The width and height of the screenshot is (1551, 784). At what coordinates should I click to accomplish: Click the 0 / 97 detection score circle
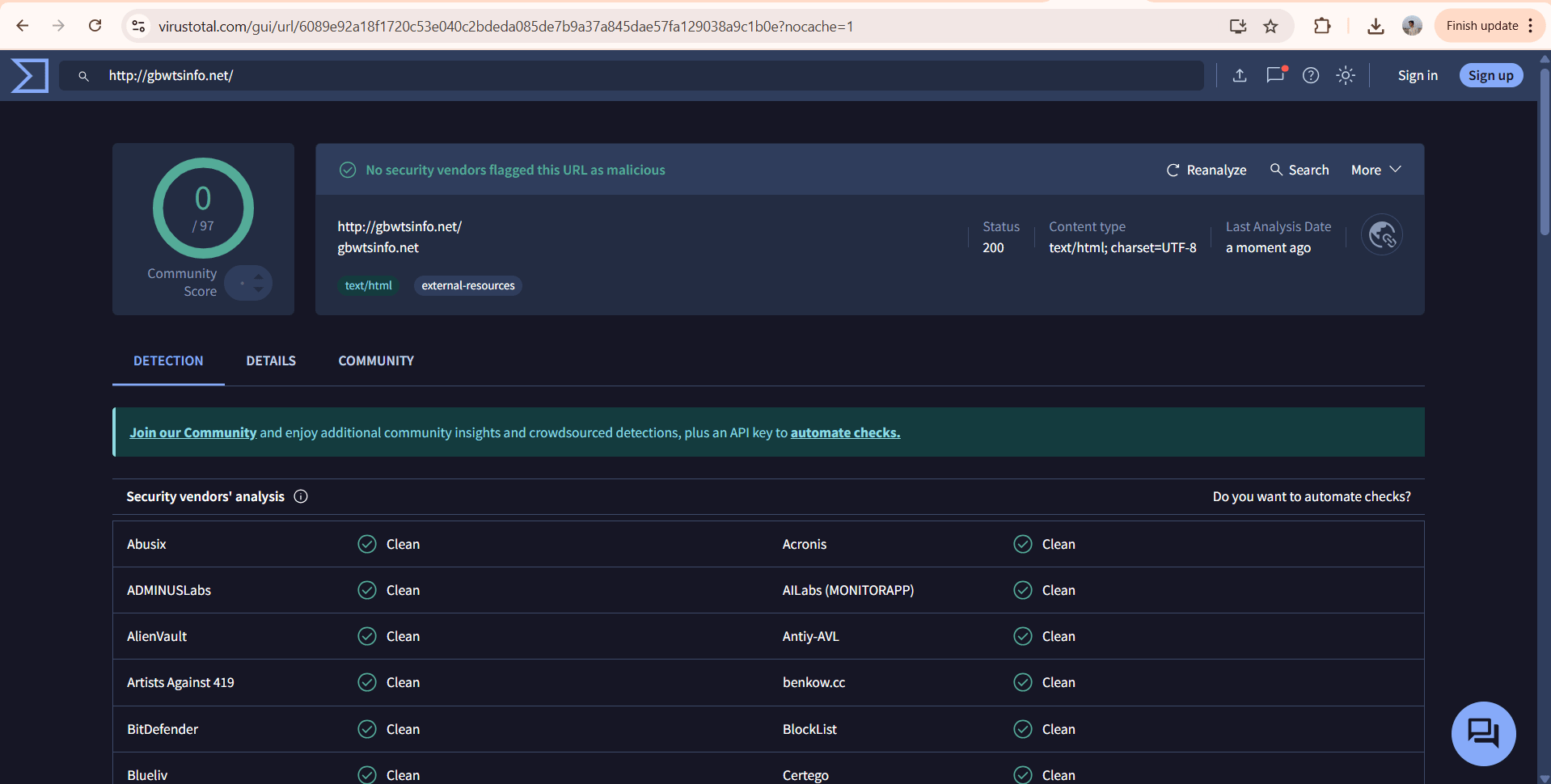(x=203, y=209)
